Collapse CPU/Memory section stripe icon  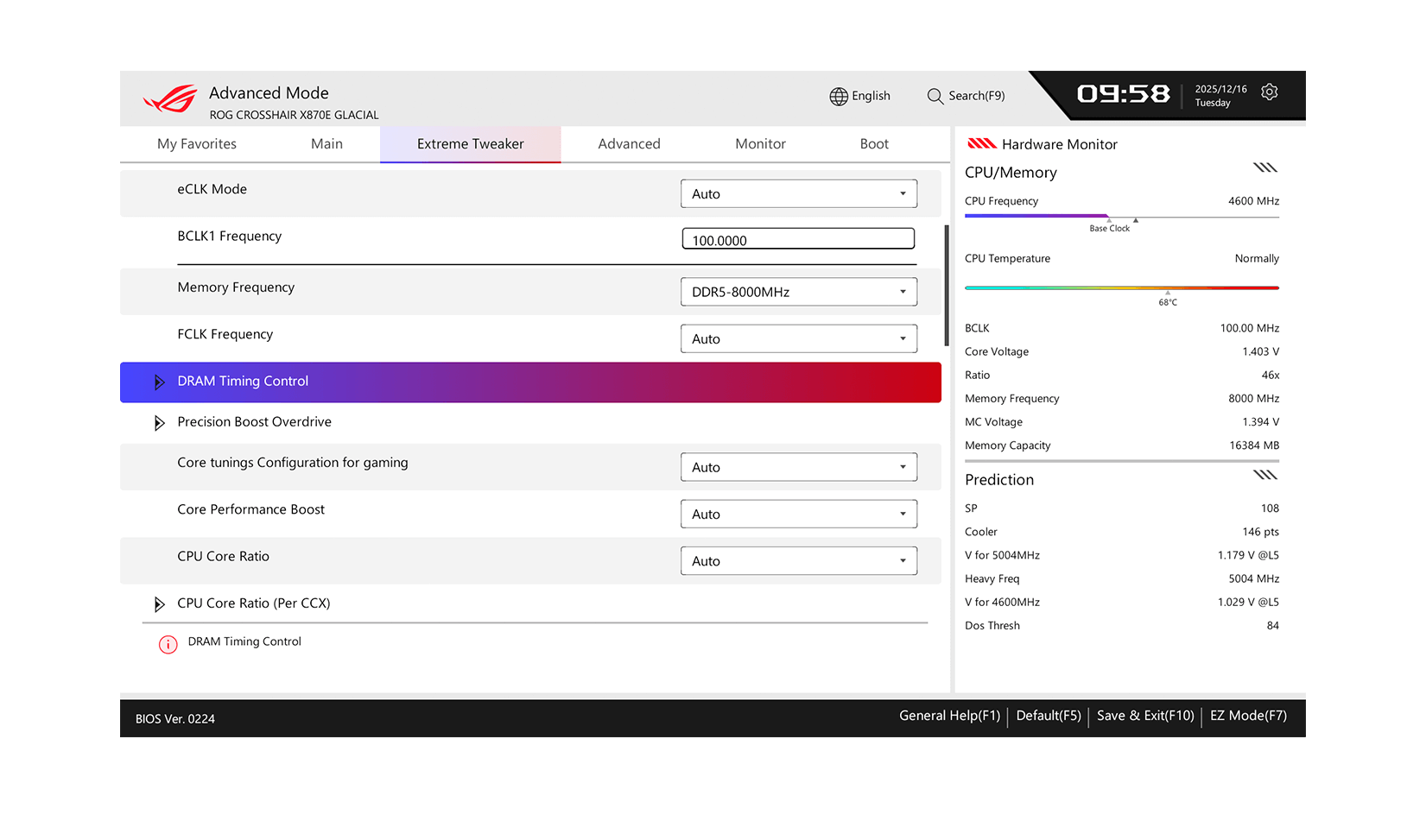point(1264,167)
